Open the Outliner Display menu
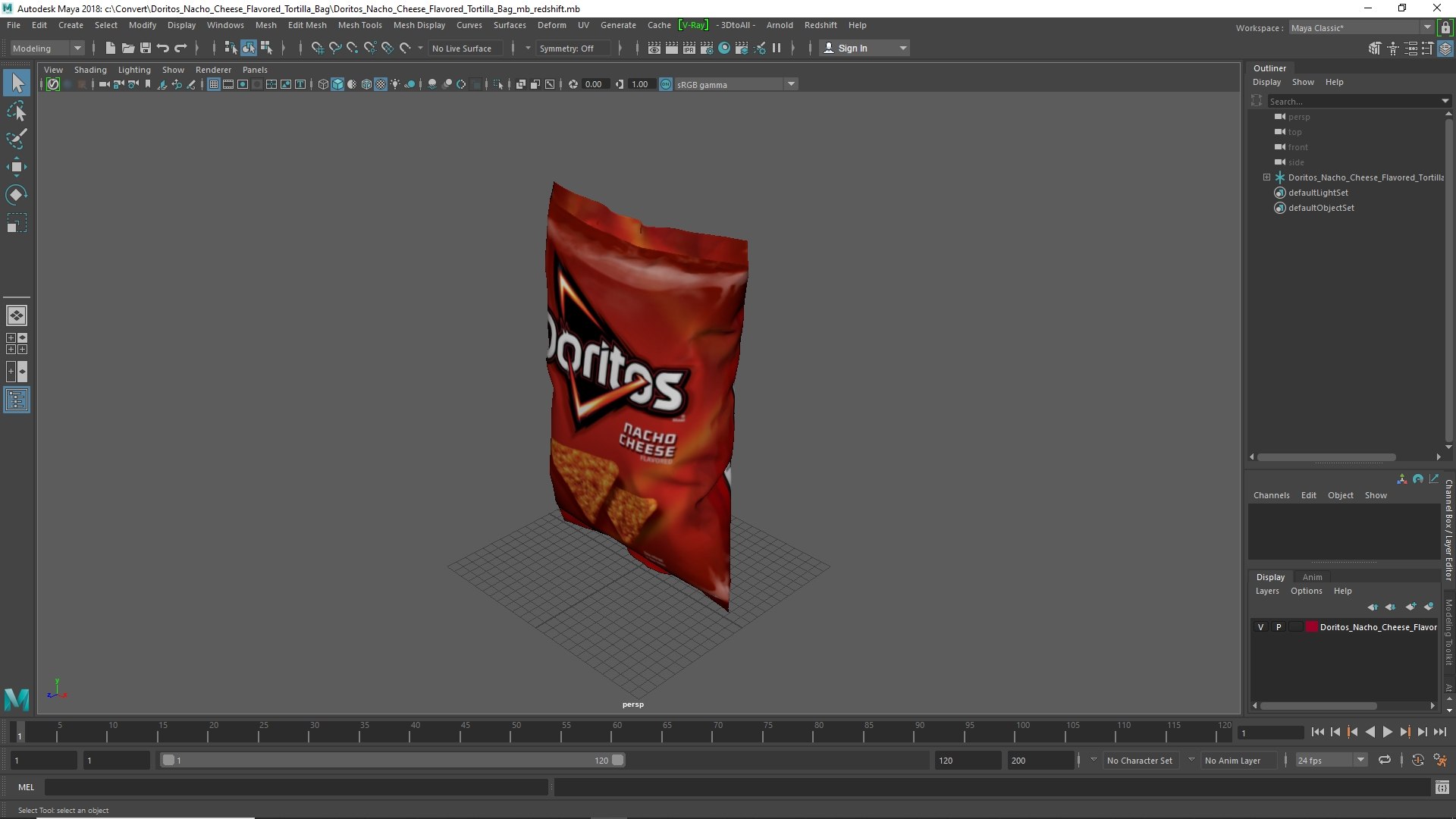Screen dimensions: 1456x819 pos(1266,82)
